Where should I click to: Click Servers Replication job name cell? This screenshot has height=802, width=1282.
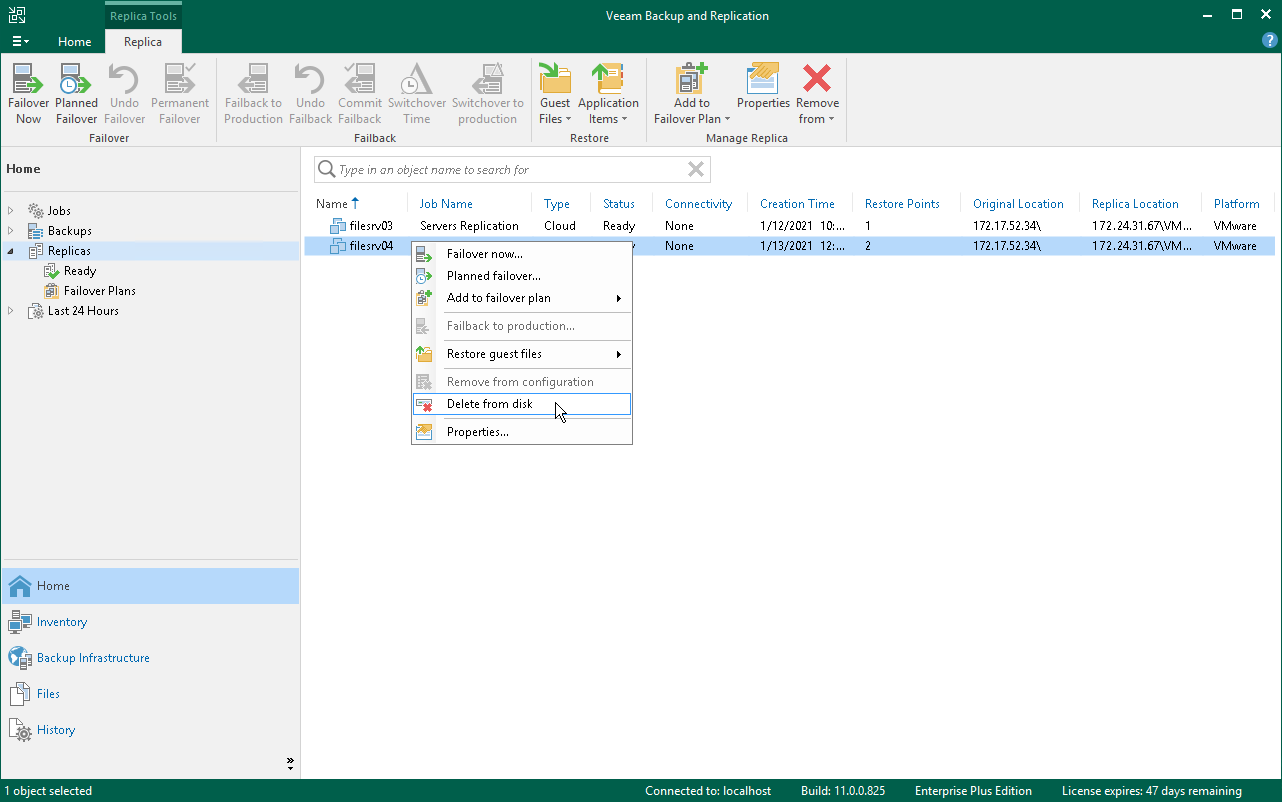point(469,226)
